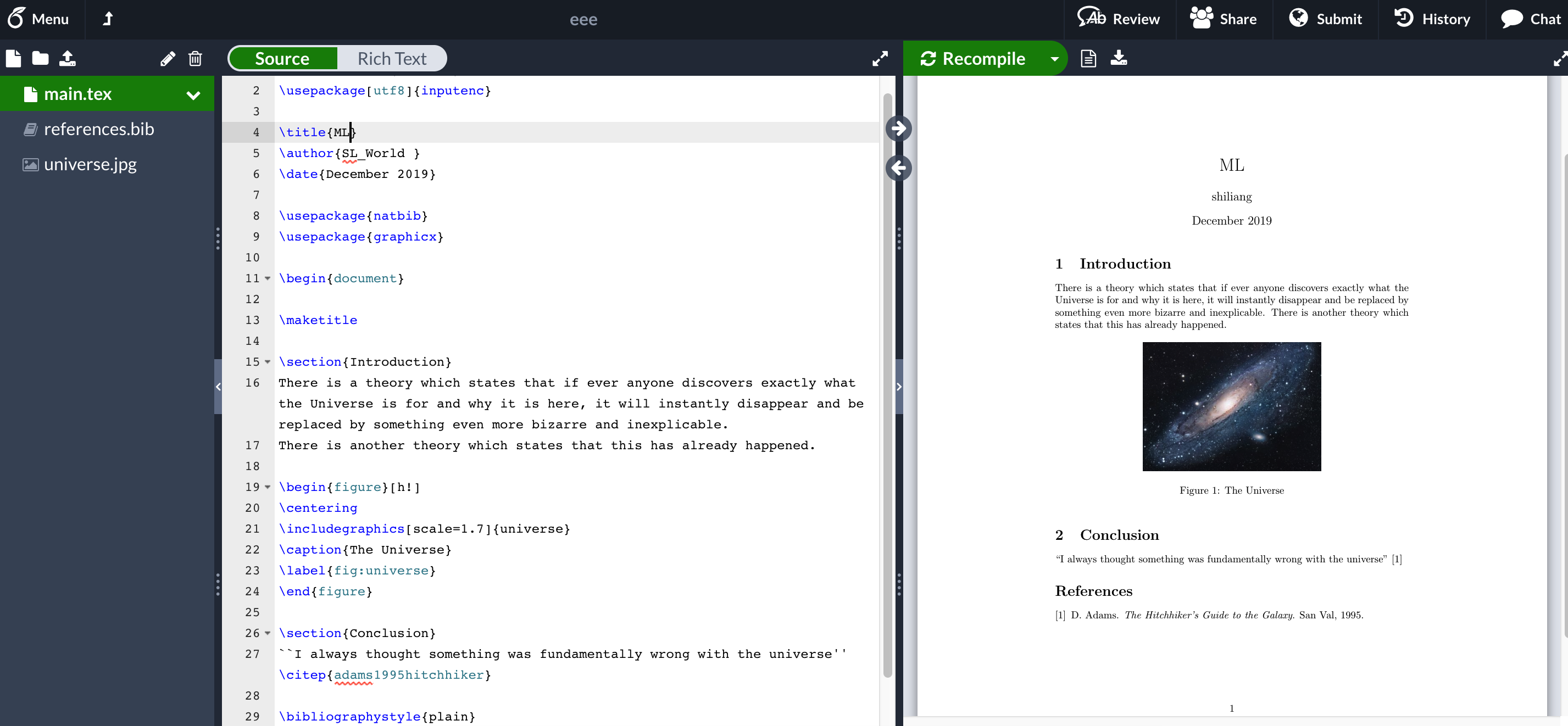Keep editor in Source mode
The width and height of the screenshot is (1568, 726).
[x=282, y=58]
